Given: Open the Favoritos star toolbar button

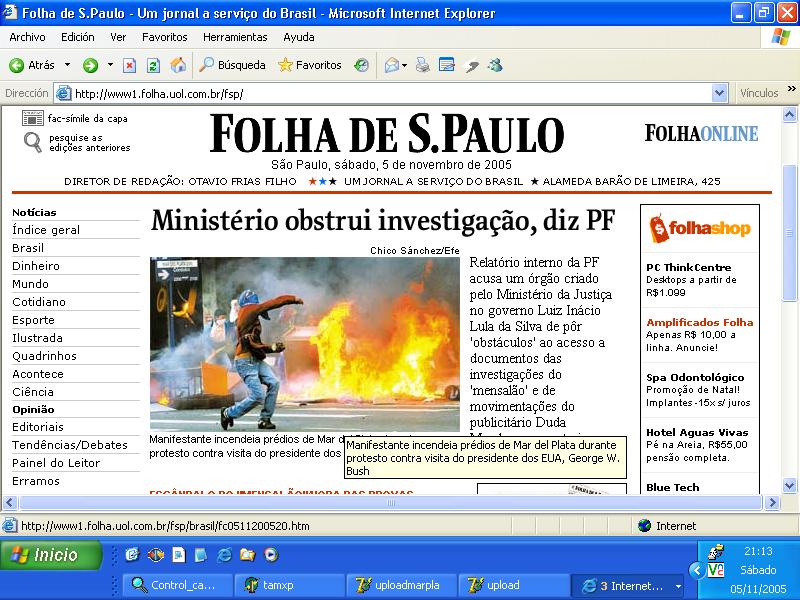Looking at the screenshot, I should tap(309, 65).
